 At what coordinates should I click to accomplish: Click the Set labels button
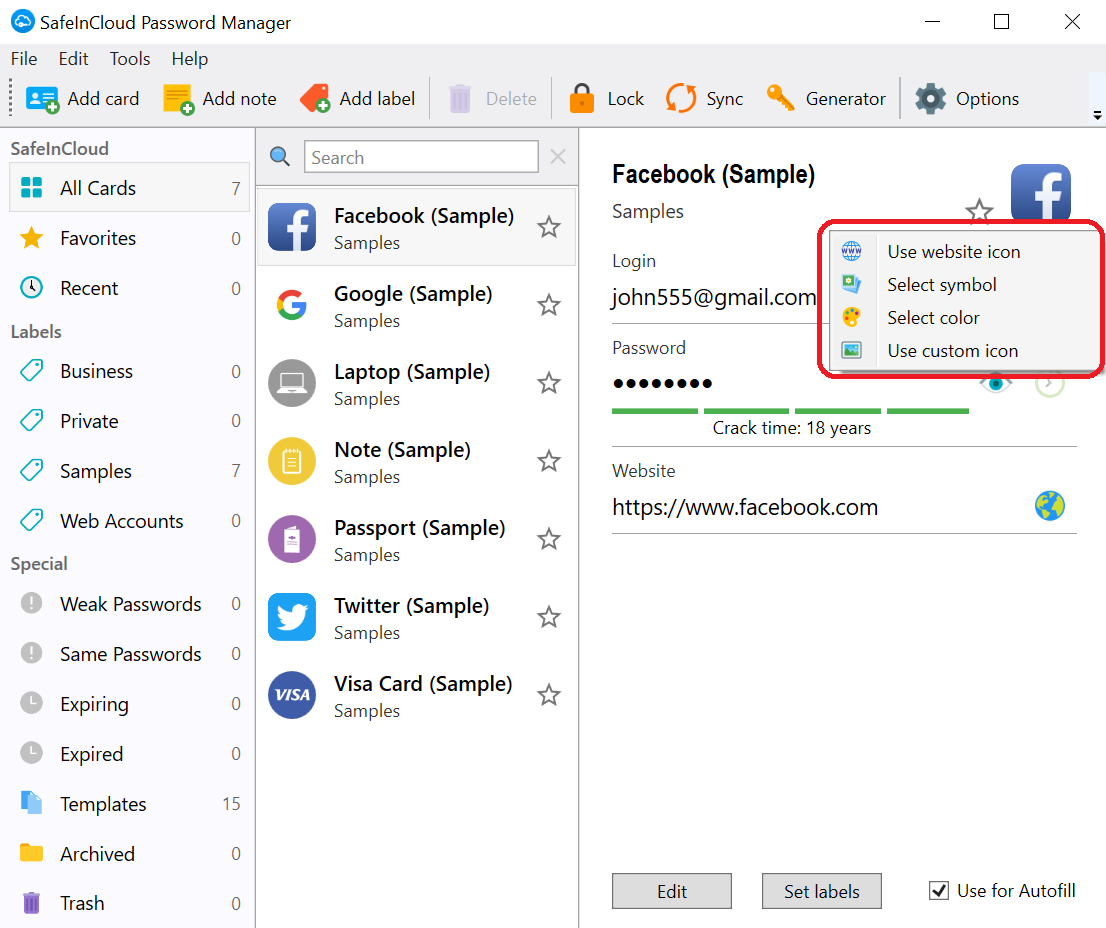[x=822, y=891]
